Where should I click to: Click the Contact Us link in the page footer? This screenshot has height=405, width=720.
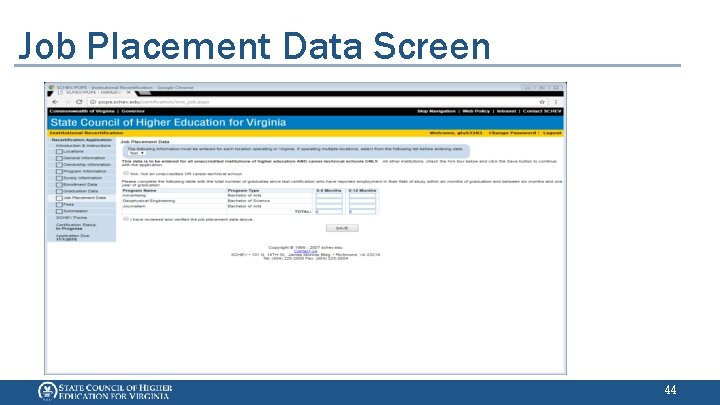tap(305, 251)
